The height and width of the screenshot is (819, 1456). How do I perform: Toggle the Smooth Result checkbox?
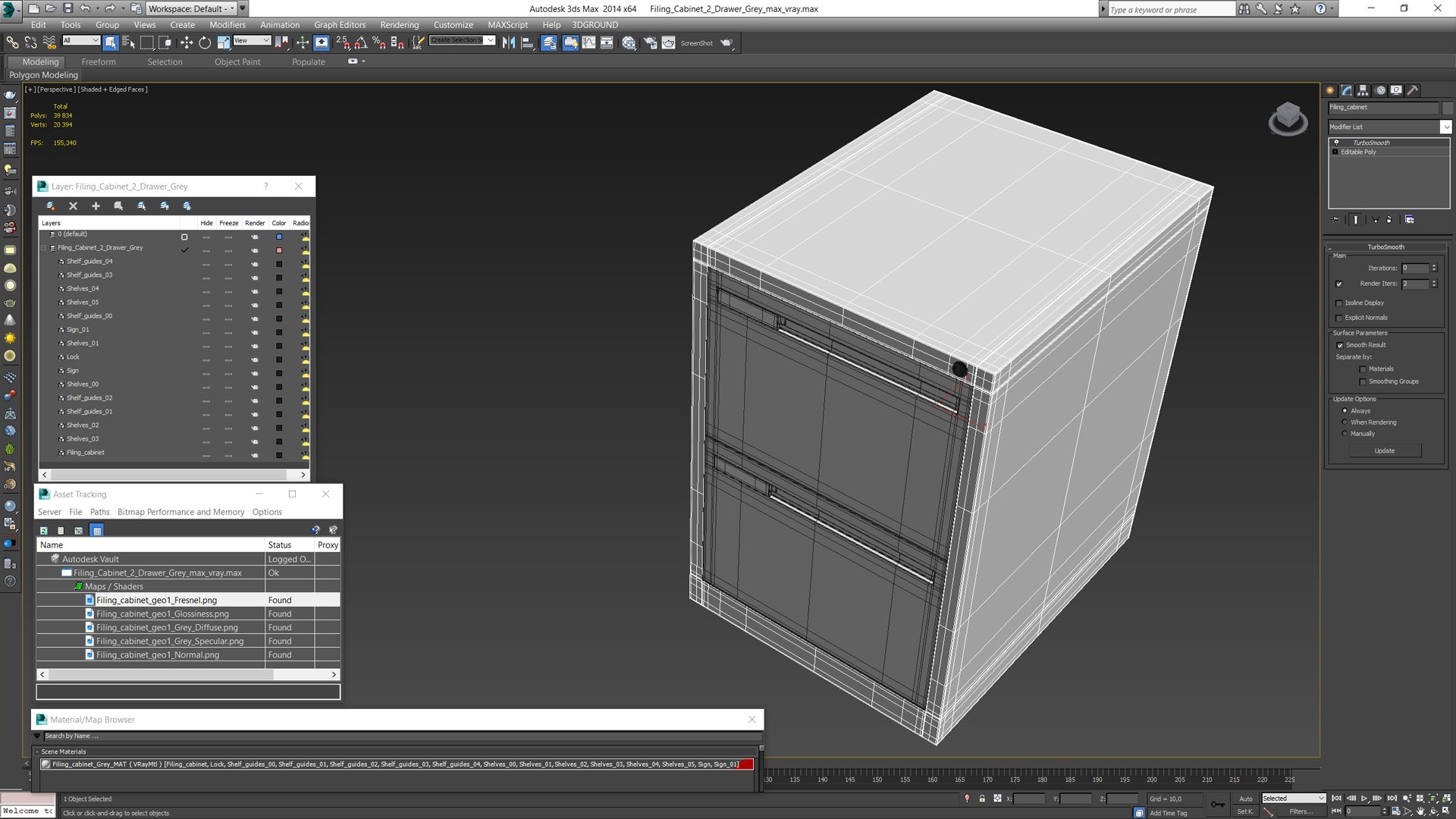coord(1340,345)
